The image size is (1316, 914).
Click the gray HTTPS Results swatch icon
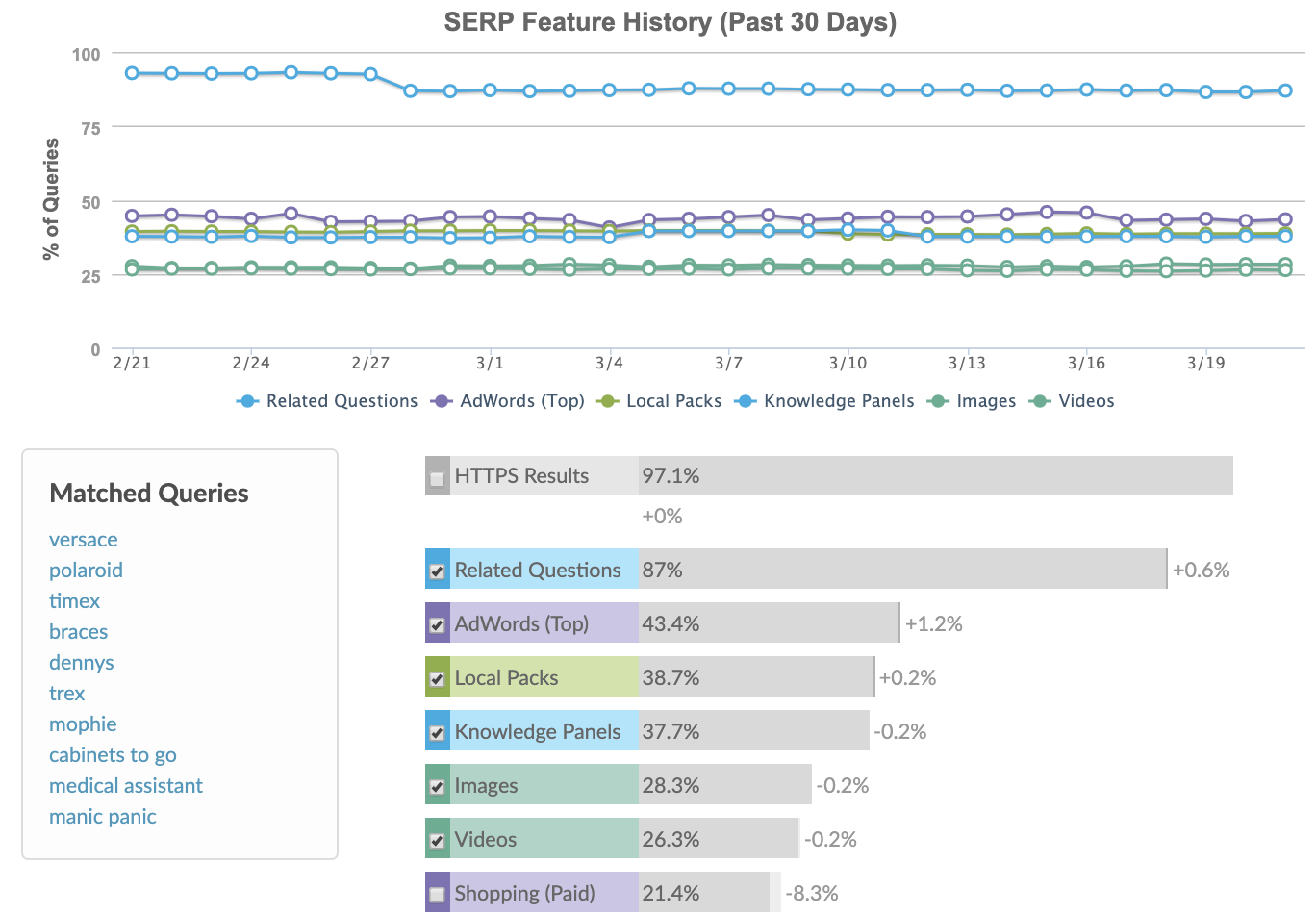click(437, 475)
